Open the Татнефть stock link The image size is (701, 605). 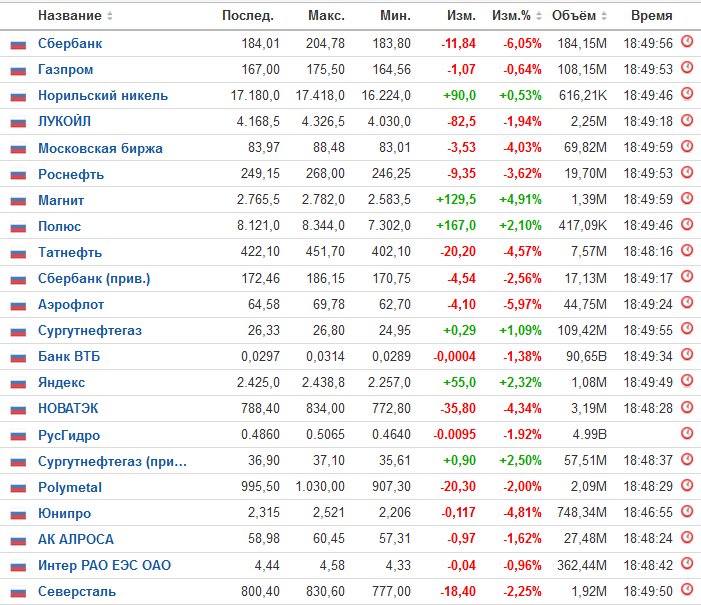[x=70, y=252]
